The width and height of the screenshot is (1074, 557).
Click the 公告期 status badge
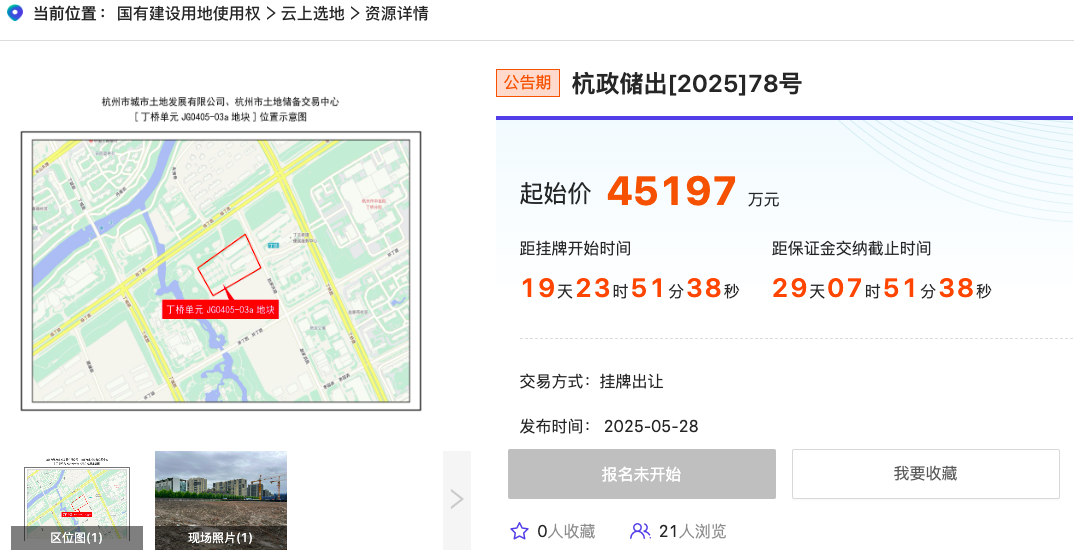click(527, 83)
